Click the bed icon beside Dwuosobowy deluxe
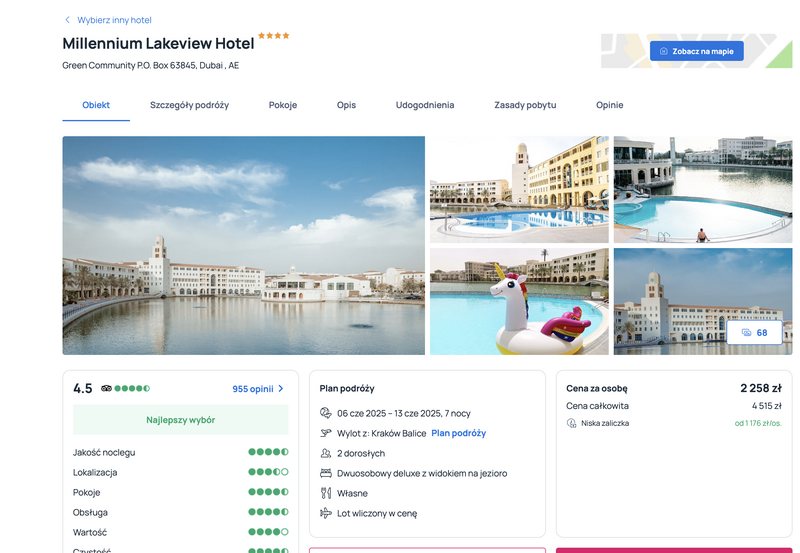The height and width of the screenshot is (553, 800). click(326, 473)
